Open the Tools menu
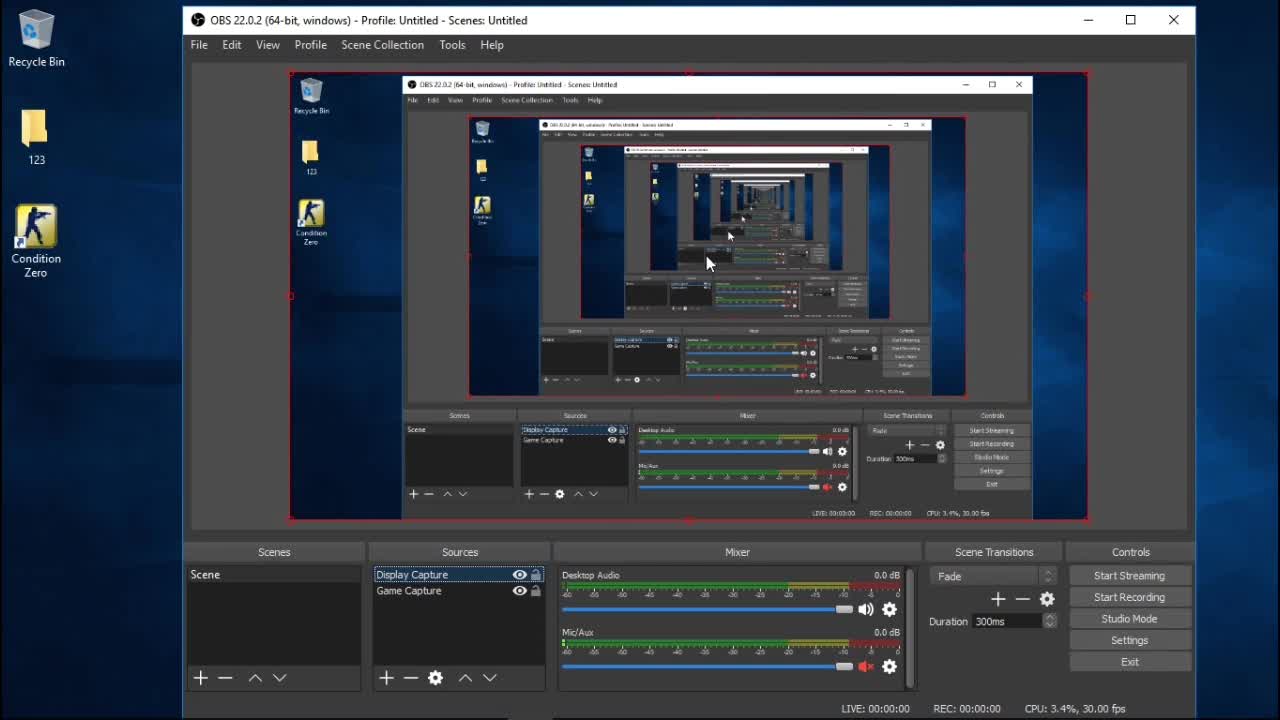The width and height of the screenshot is (1280, 720). (452, 45)
